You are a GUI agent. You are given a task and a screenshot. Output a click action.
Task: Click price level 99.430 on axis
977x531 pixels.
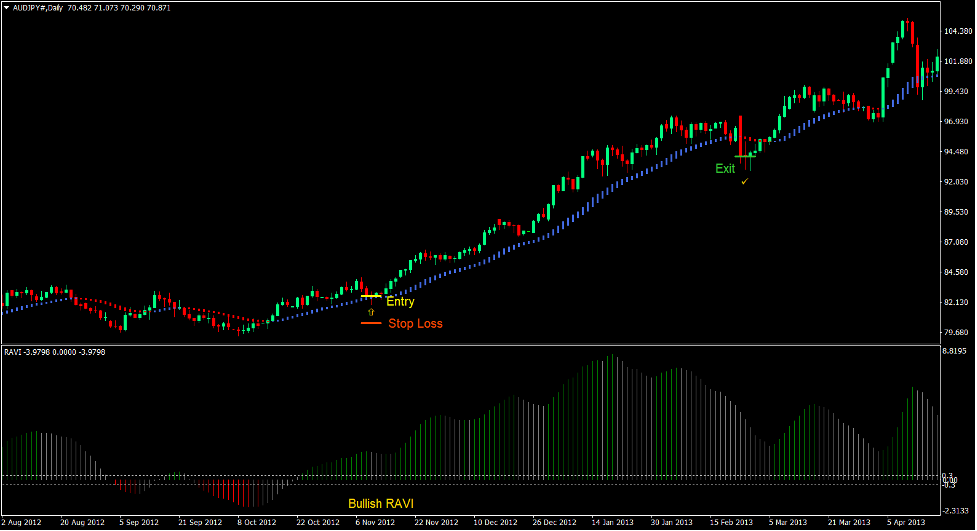[958, 91]
